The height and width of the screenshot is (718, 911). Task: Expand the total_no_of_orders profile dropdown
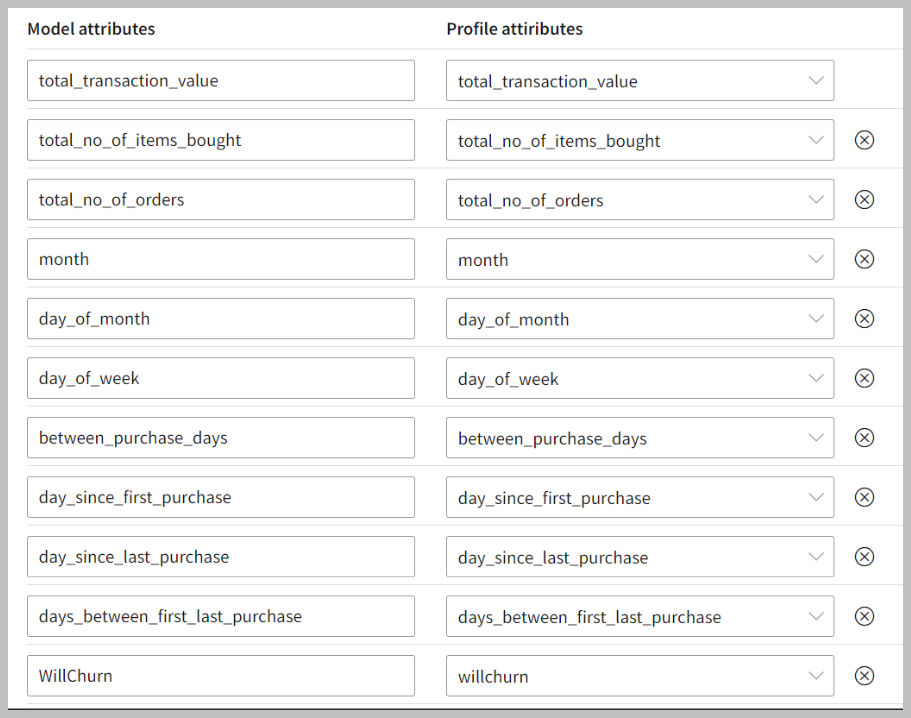click(639, 200)
